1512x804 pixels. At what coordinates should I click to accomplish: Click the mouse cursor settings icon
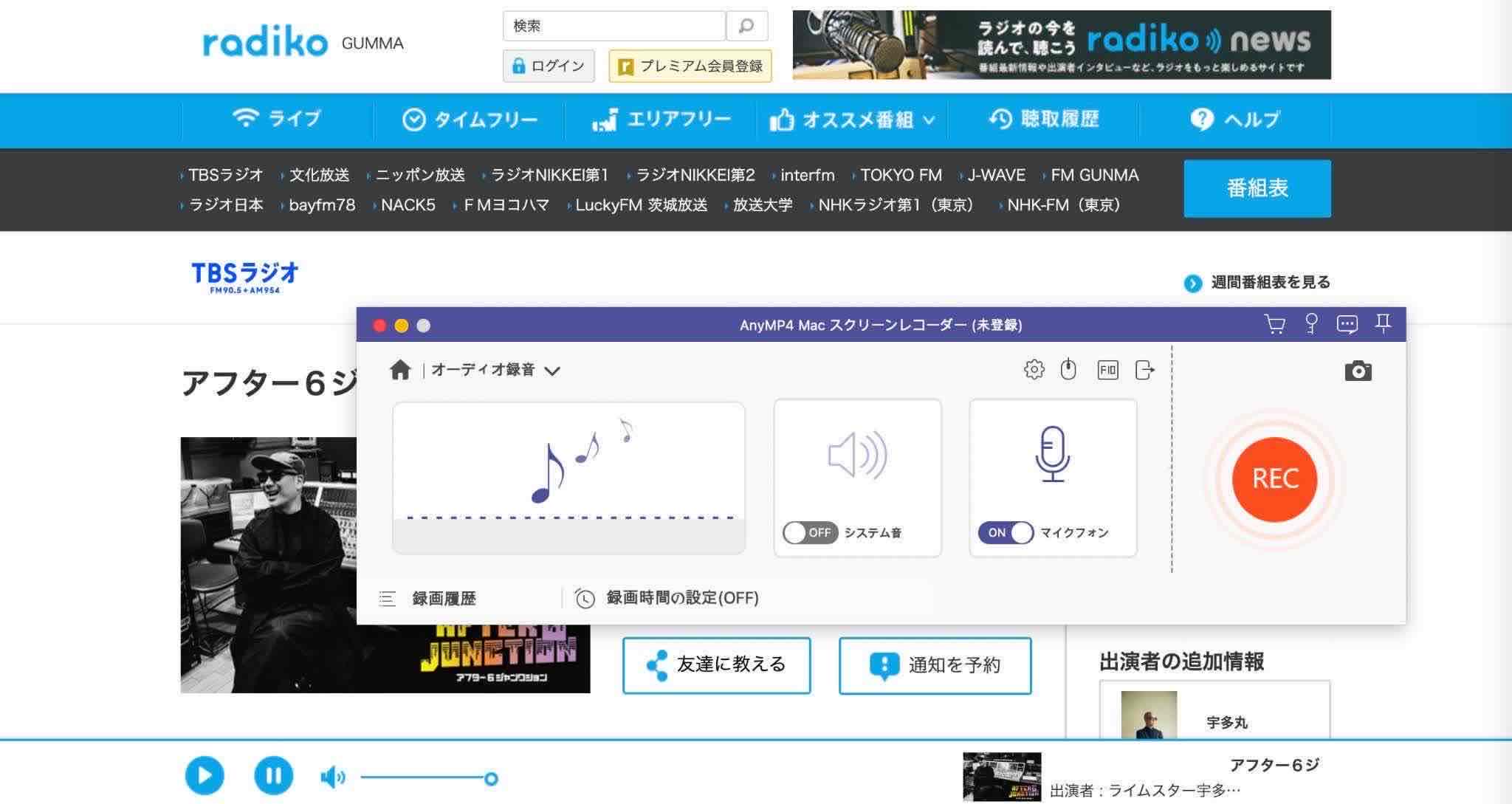point(1068,369)
